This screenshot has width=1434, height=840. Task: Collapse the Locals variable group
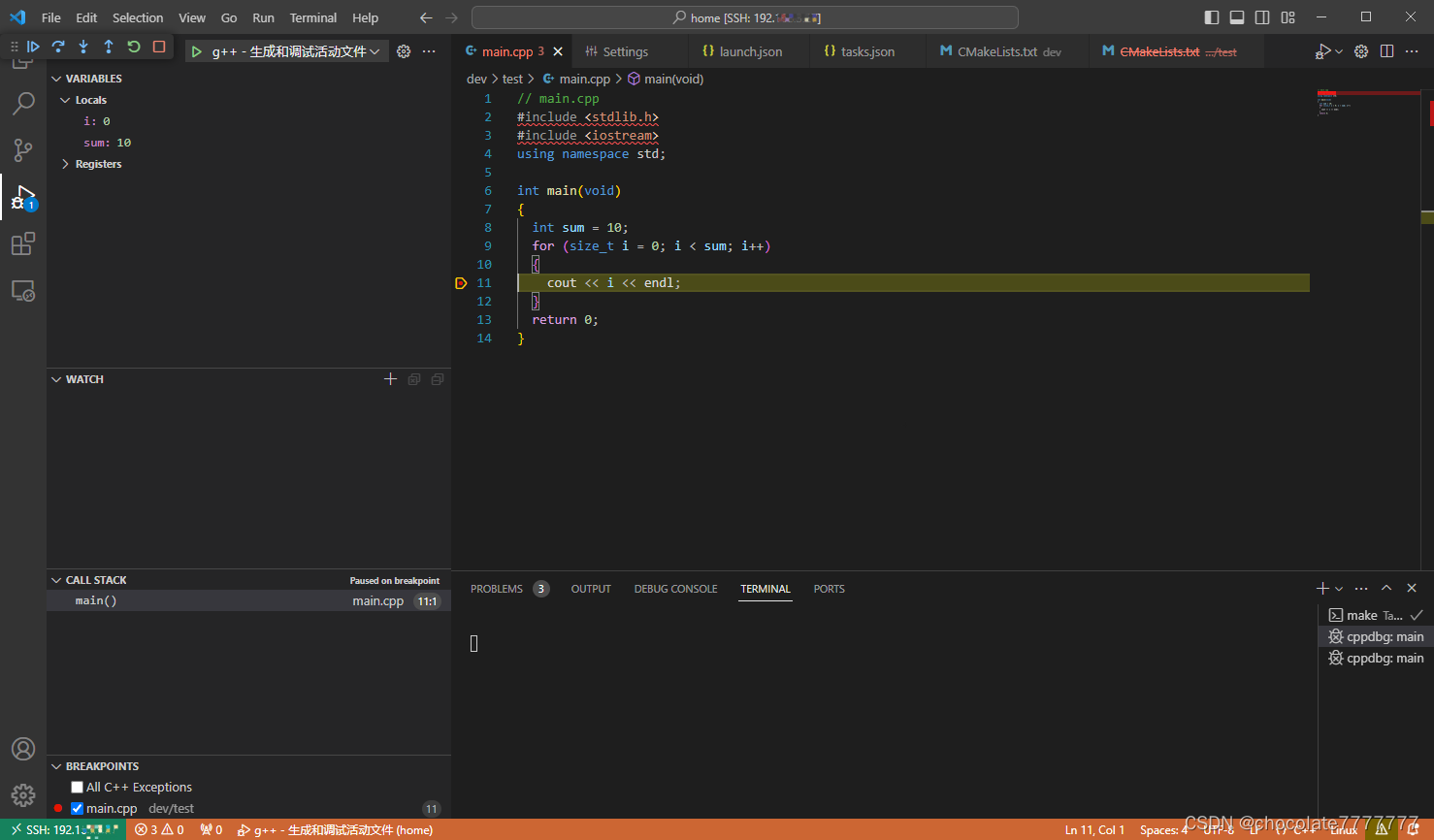[65, 99]
